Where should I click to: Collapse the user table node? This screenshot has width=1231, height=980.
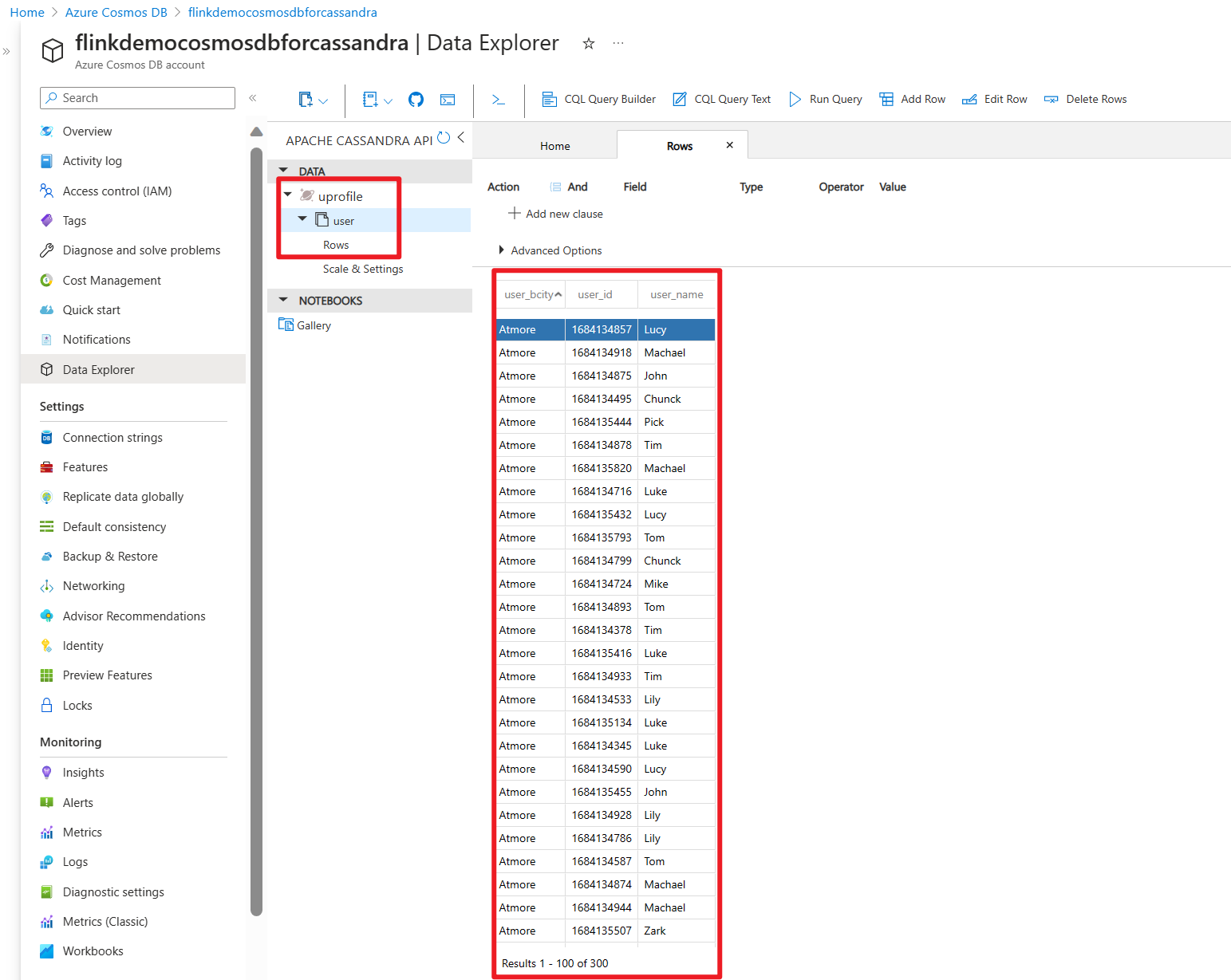pos(302,218)
